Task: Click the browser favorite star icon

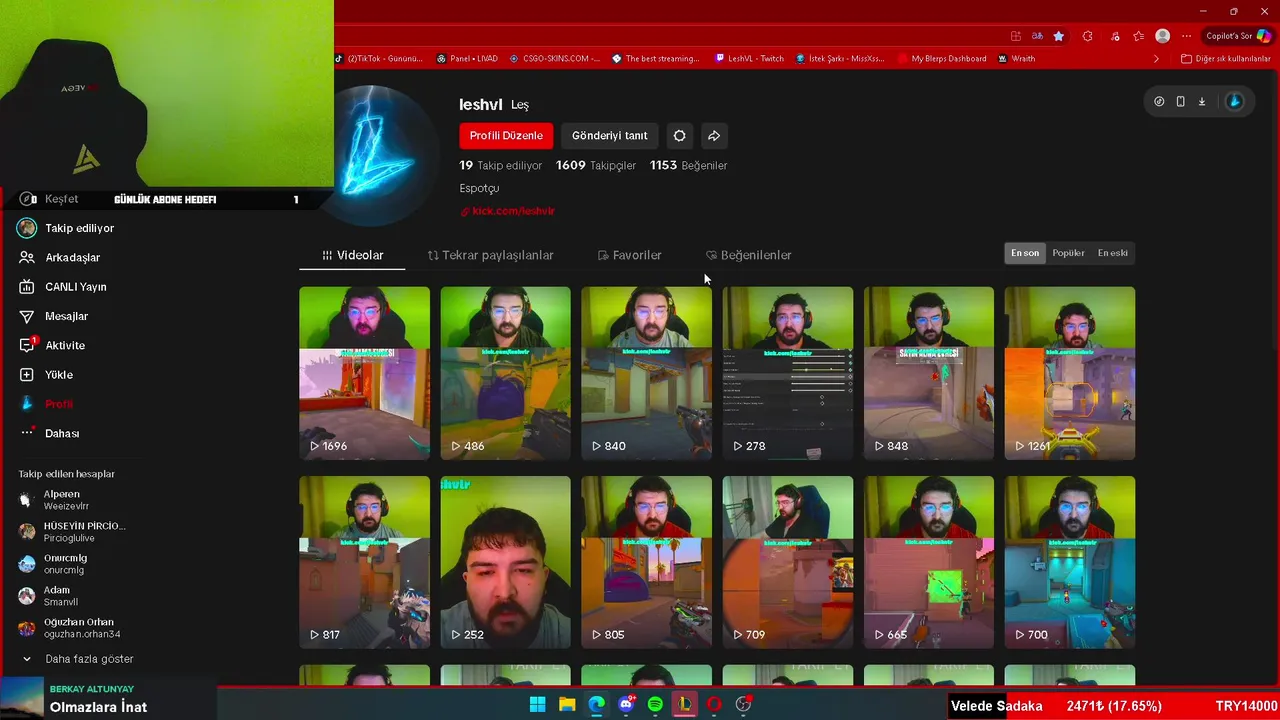Action: (x=1058, y=36)
